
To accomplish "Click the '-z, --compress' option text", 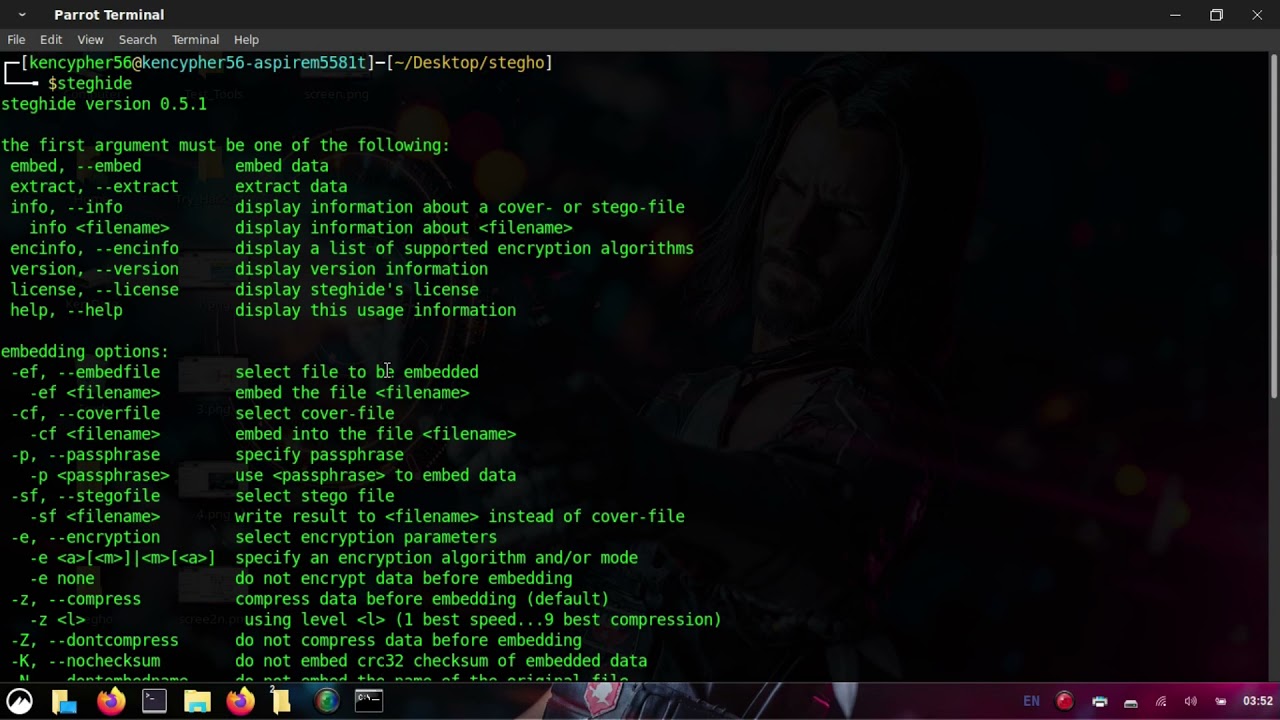I will coord(76,599).
